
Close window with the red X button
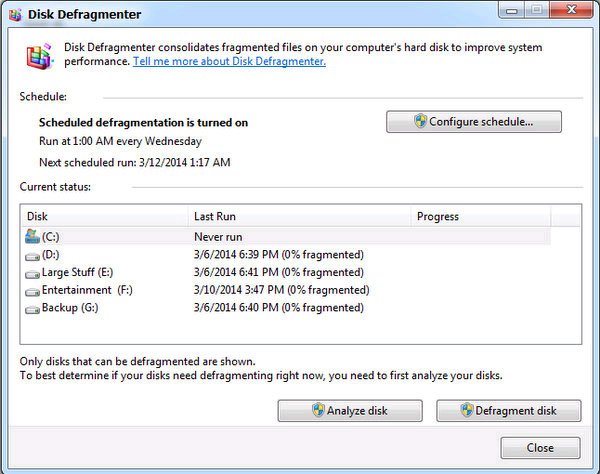(x=571, y=10)
